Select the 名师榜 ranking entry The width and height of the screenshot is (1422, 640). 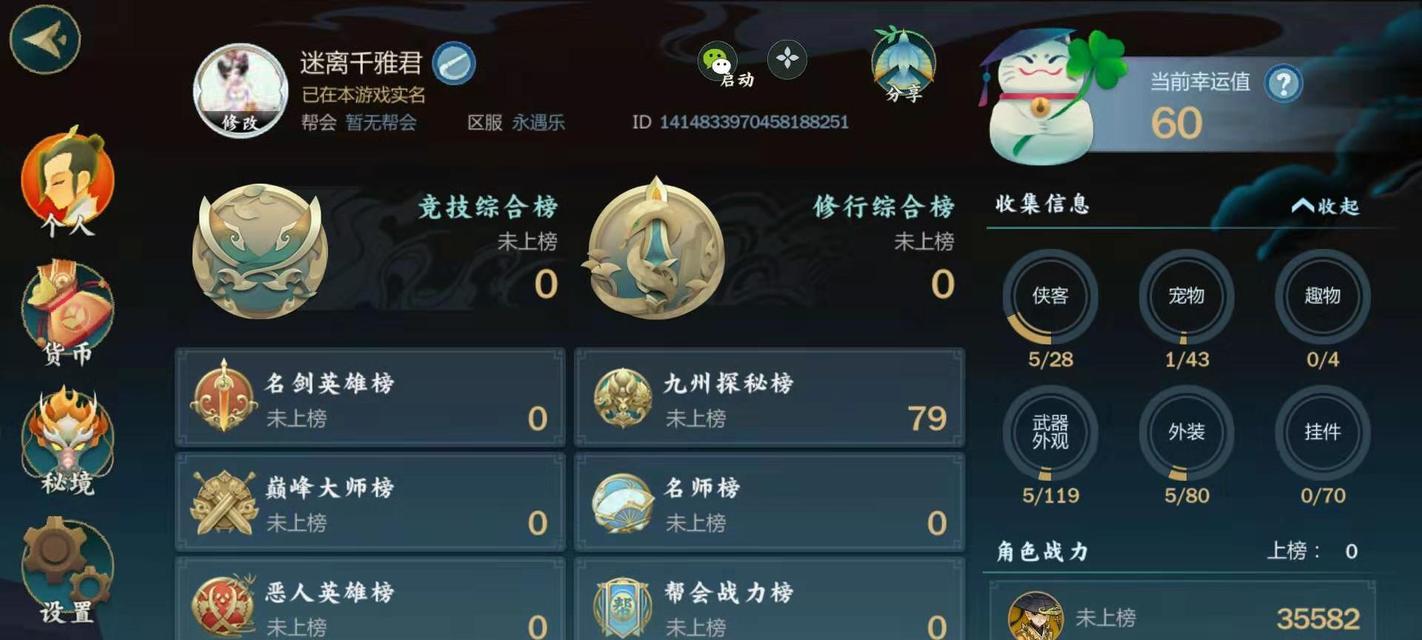[x=769, y=502]
